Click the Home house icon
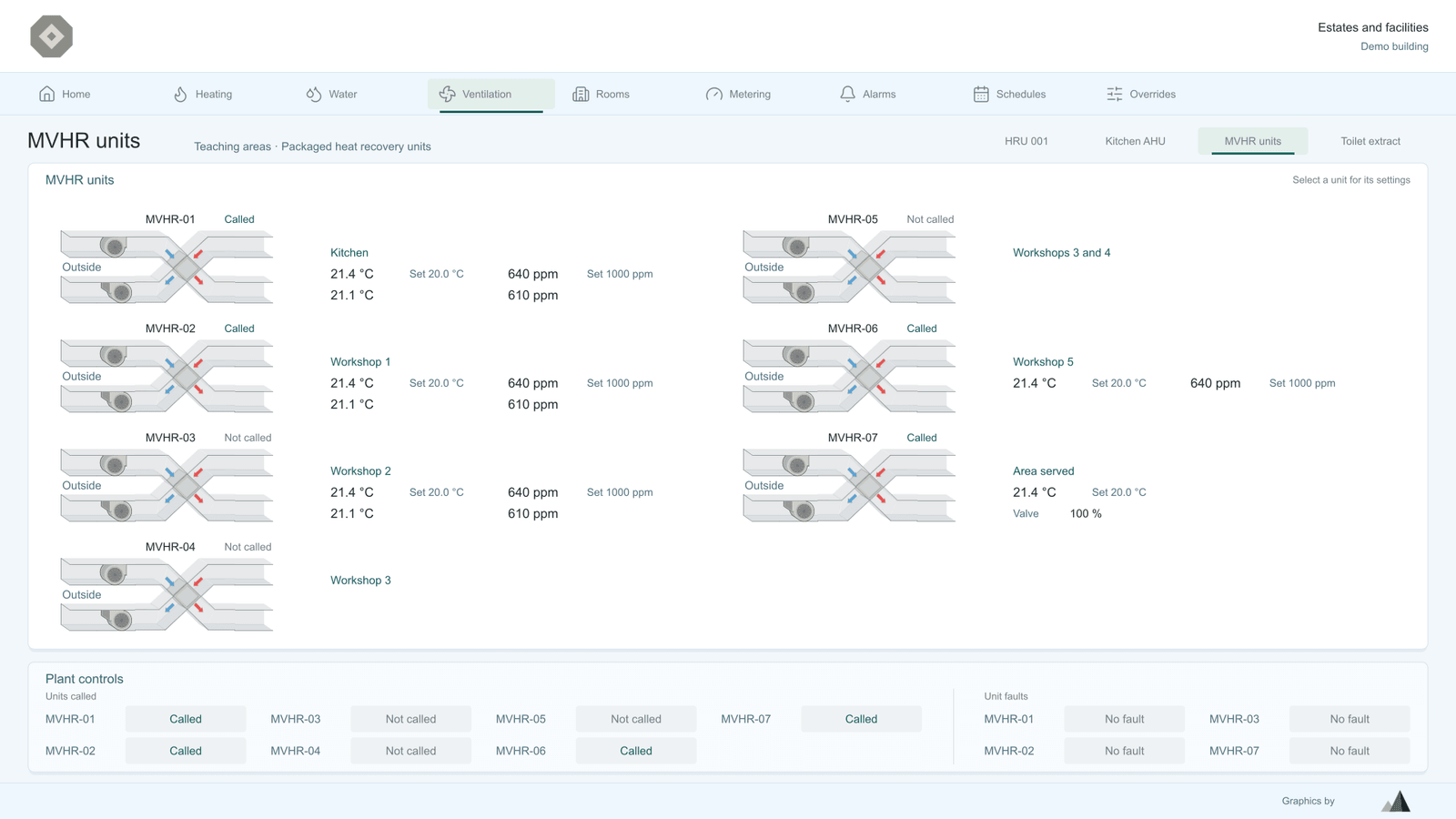This screenshot has width=1456, height=819. pyautogui.click(x=47, y=94)
